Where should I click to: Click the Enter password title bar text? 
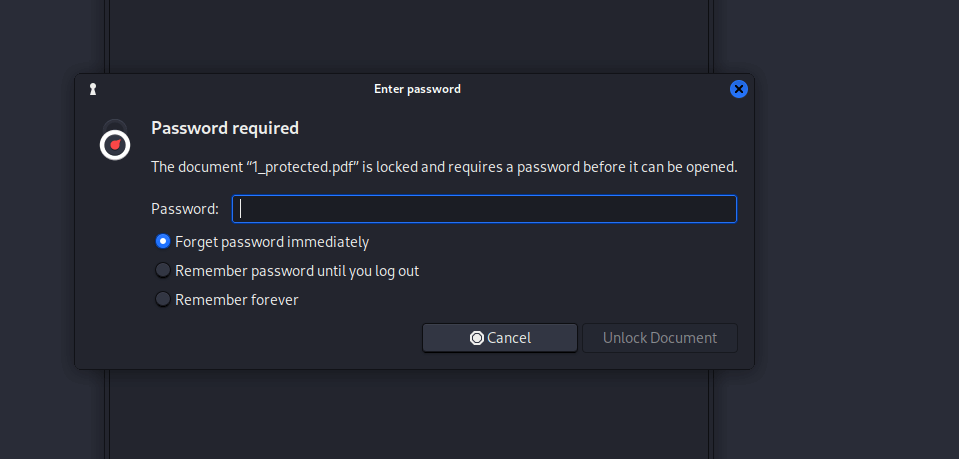pyautogui.click(x=417, y=89)
